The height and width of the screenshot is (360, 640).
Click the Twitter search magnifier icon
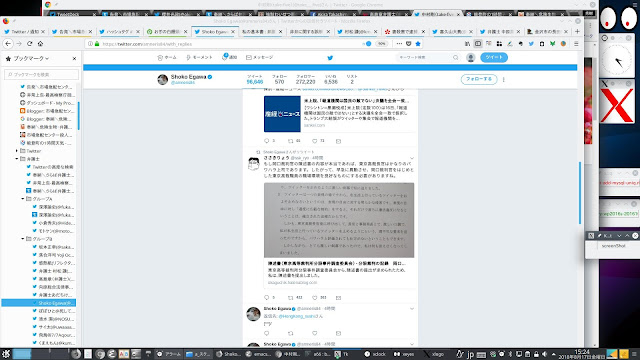456,58
